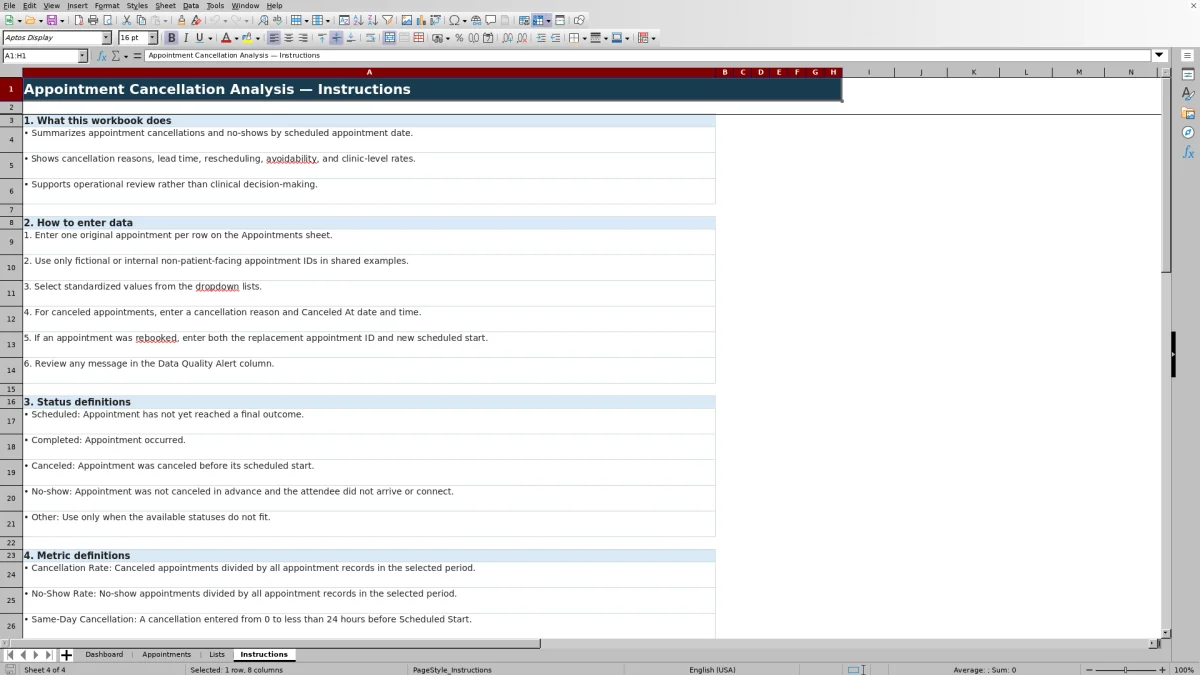Toggle Center Vertically alignment
The width and height of the screenshot is (1200, 675).
(336, 38)
